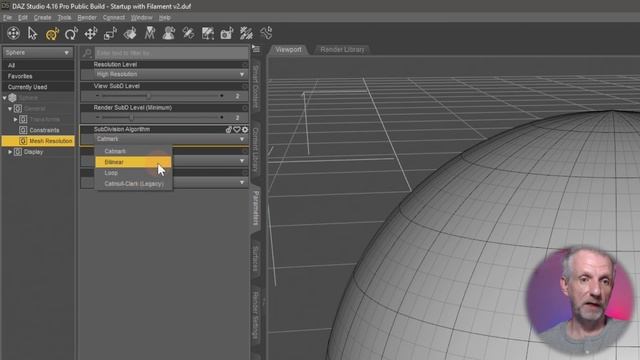The width and height of the screenshot is (640, 360).
Task: Open the Sphere node selection dropdown
Action: coord(38,53)
